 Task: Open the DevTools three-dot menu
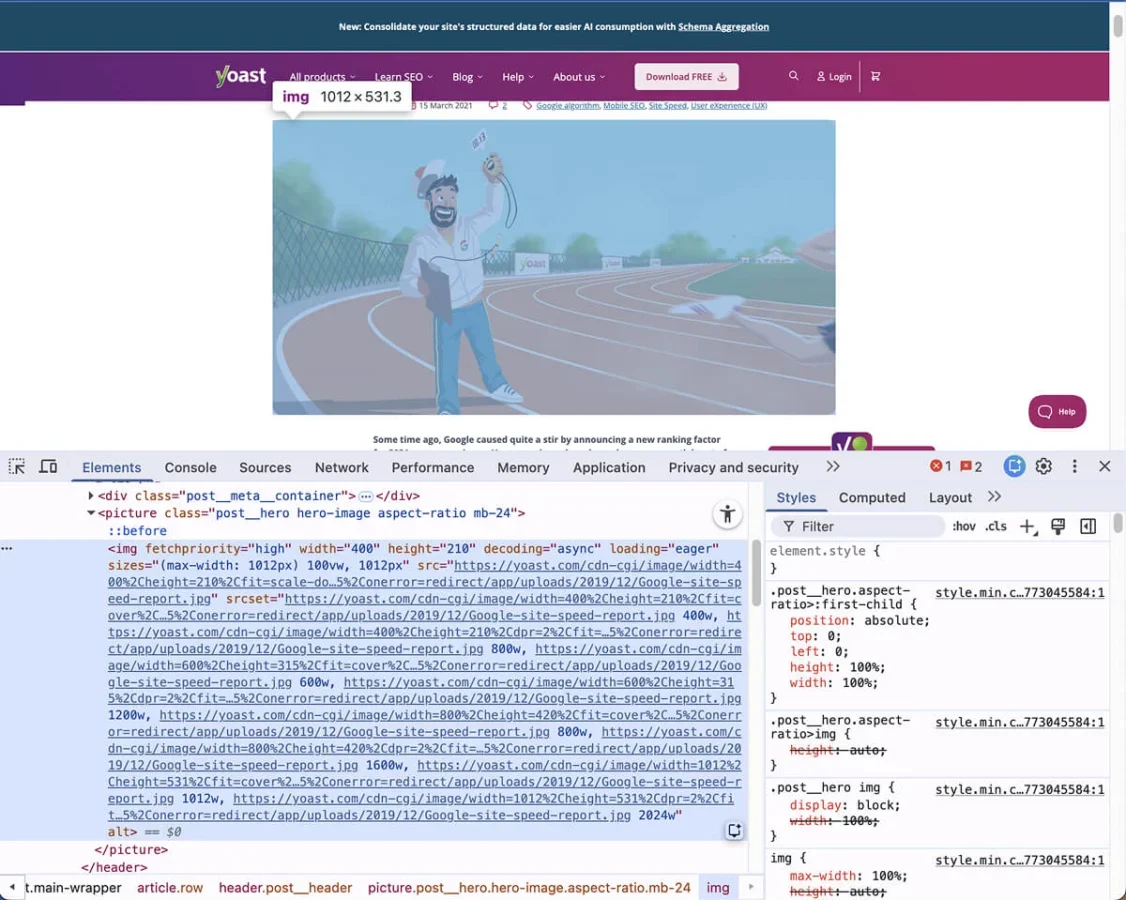pos(1074,466)
